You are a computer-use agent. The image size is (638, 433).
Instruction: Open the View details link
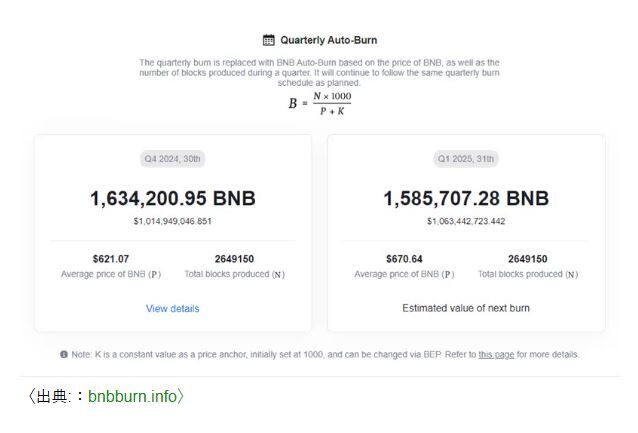(173, 308)
